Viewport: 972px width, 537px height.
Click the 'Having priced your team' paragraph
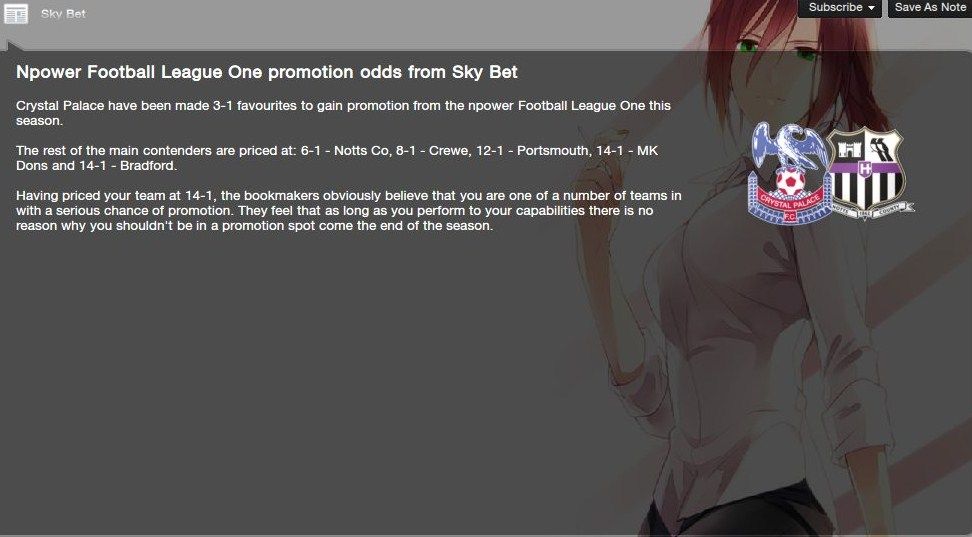(348, 211)
